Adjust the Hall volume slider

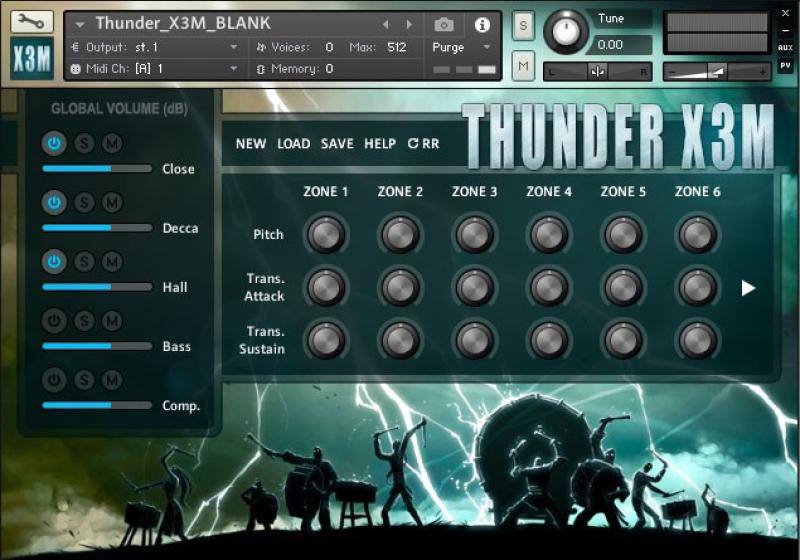(97, 287)
